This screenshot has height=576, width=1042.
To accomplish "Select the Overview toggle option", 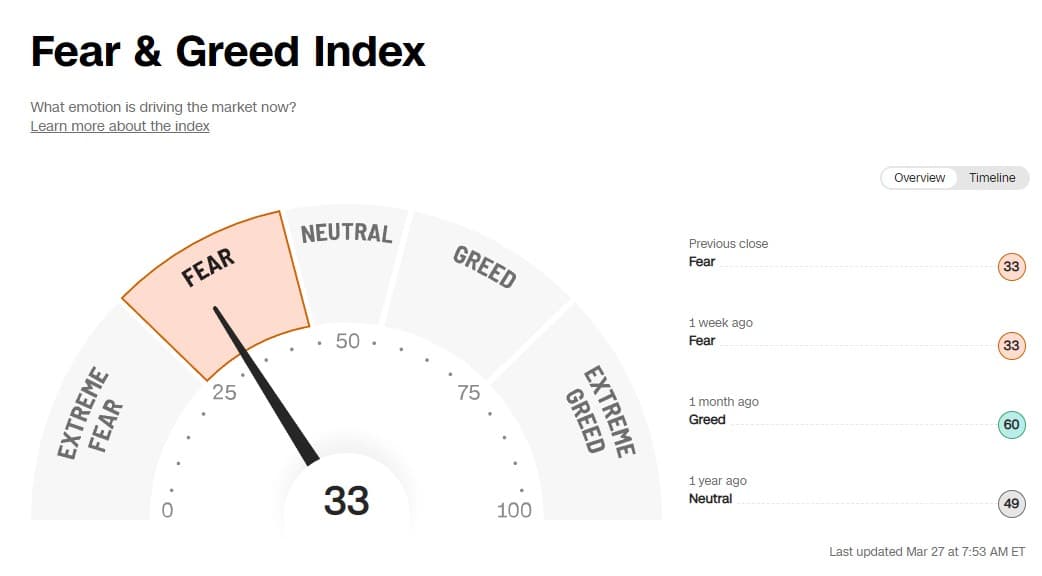I will [x=919, y=178].
